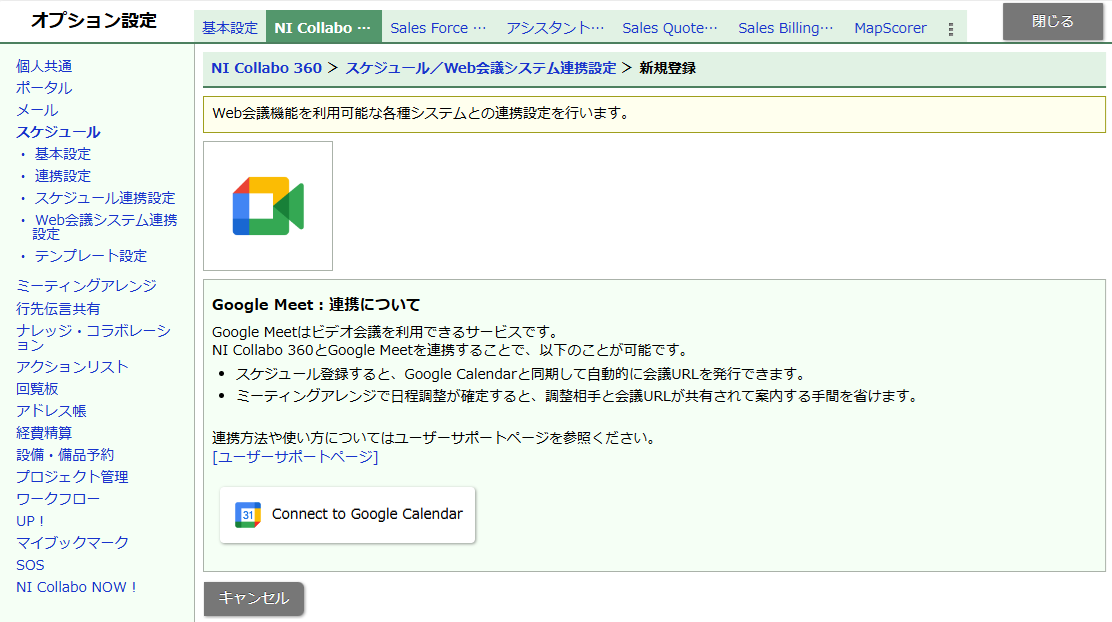Click the Google Meet：連携について heading

316,305
